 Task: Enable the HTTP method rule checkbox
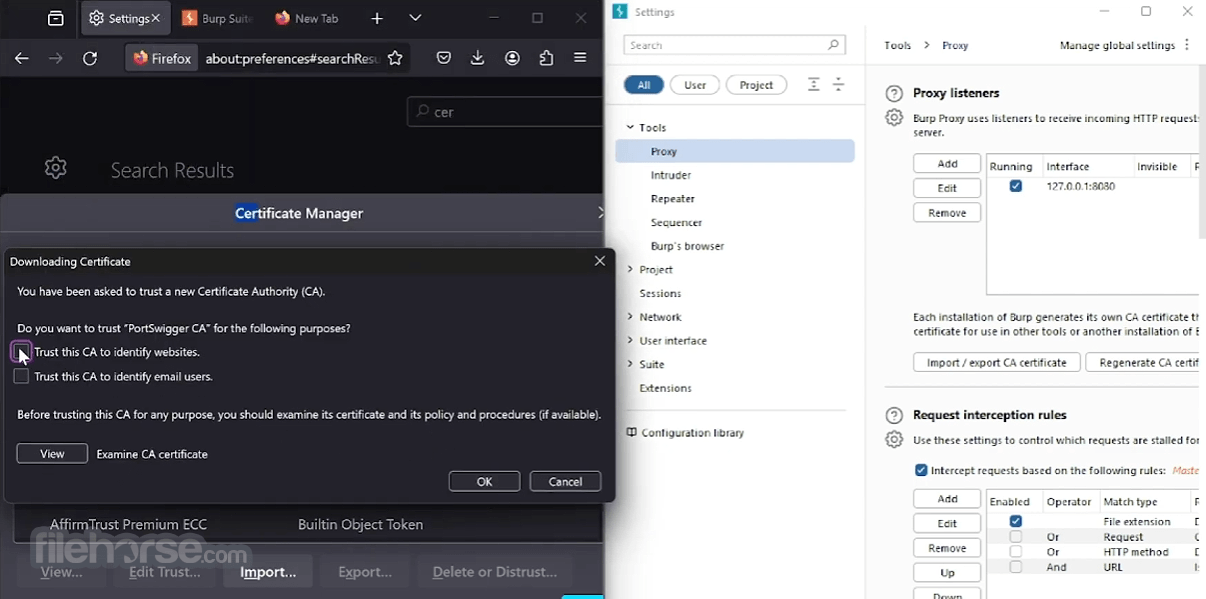click(x=1016, y=552)
